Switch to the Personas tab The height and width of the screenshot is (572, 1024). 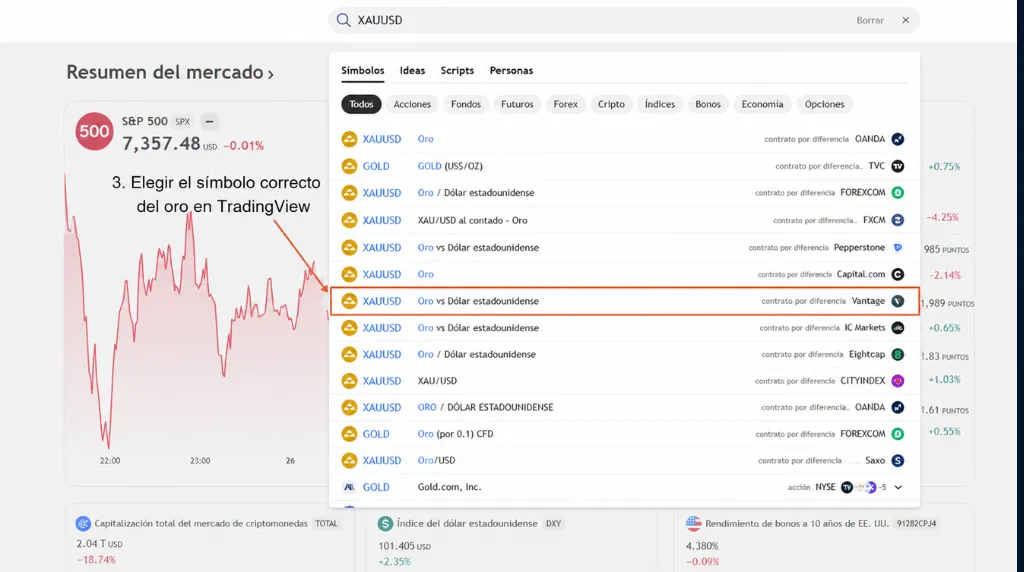511,71
